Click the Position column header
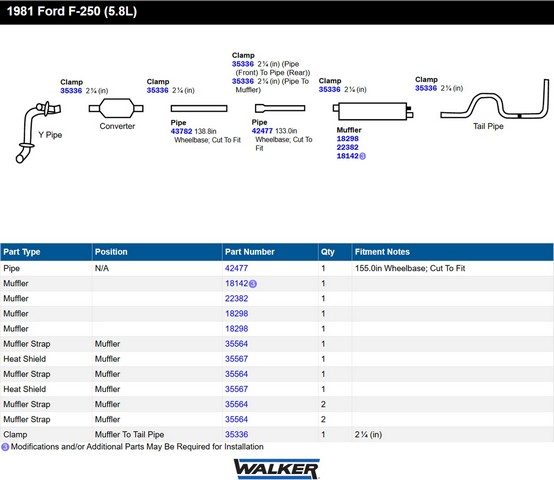This screenshot has height=480, width=554. click(157, 252)
